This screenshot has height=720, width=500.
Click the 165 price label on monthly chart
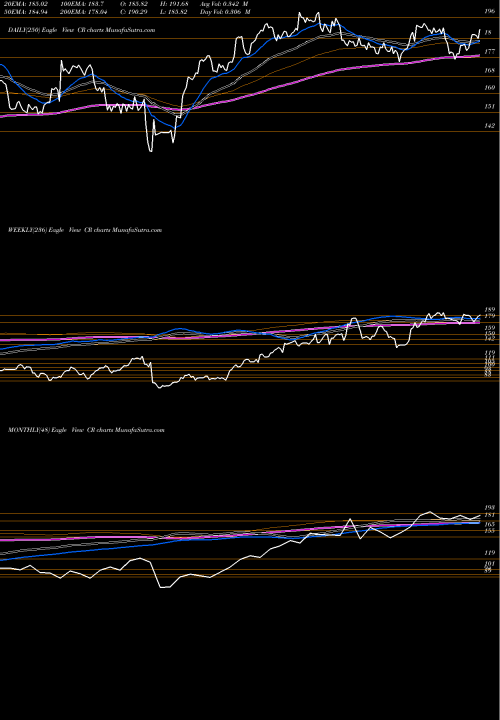[x=489, y=524]
